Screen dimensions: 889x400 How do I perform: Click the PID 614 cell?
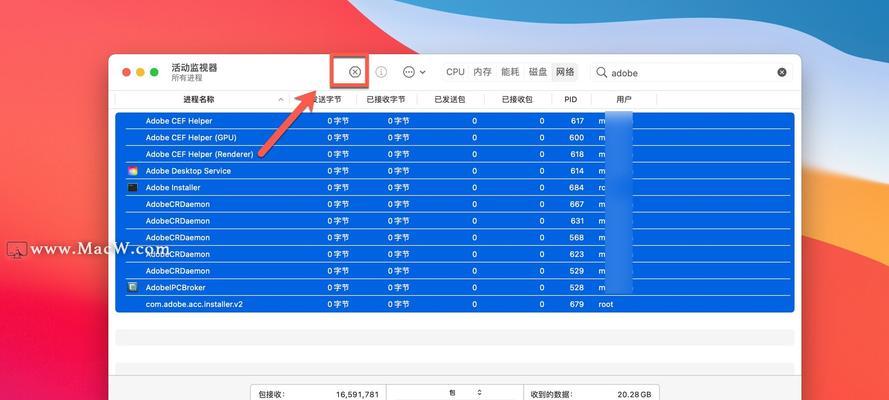coord(577,171)
